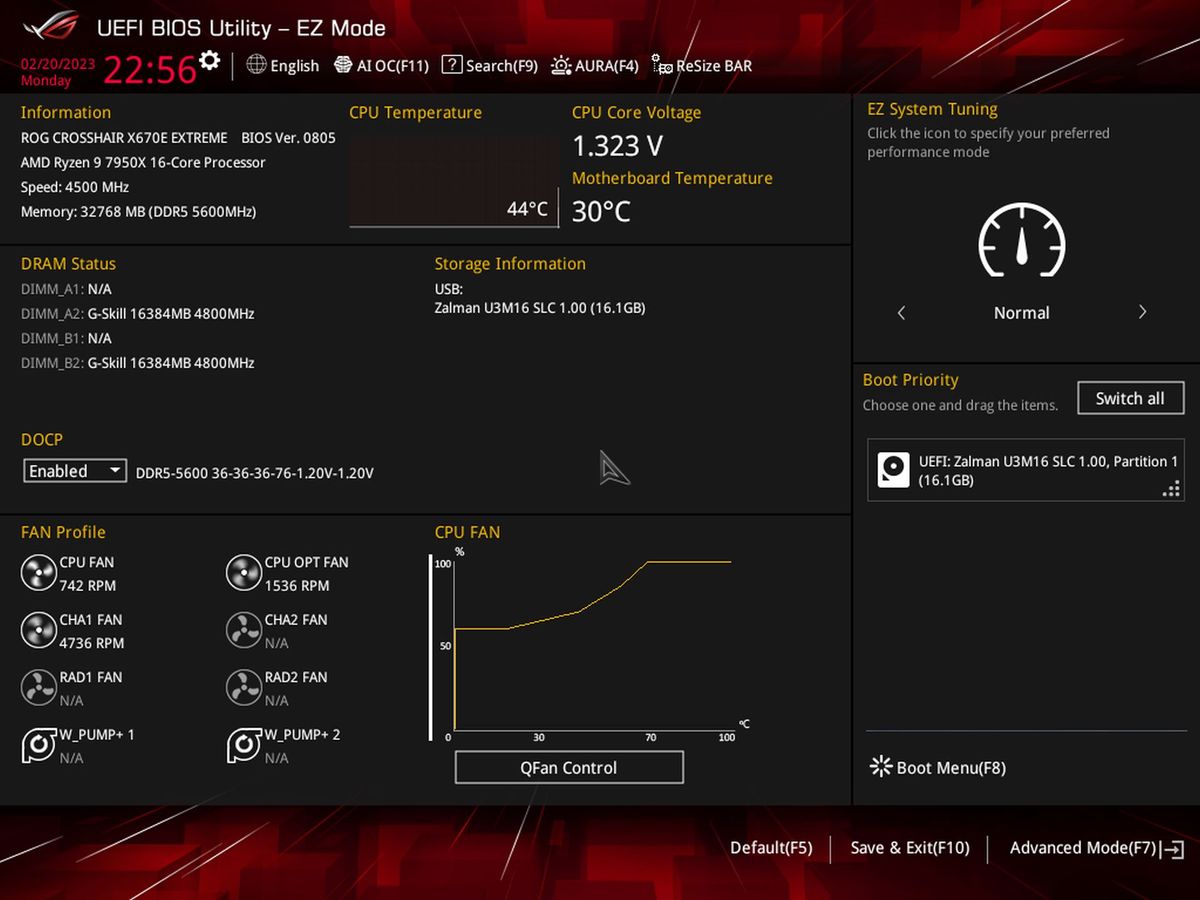Click the Zalman U3M16 USB storage text
1200x900 pixels.
click(540, 308)
